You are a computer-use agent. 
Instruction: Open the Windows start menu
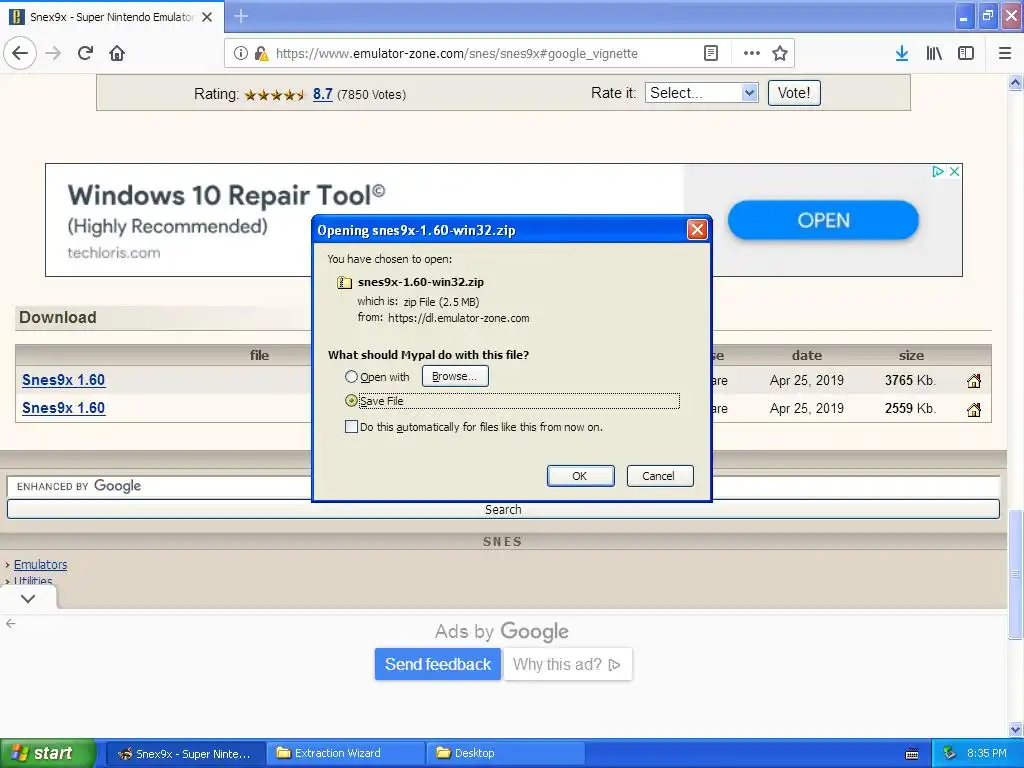coord(48,753)
